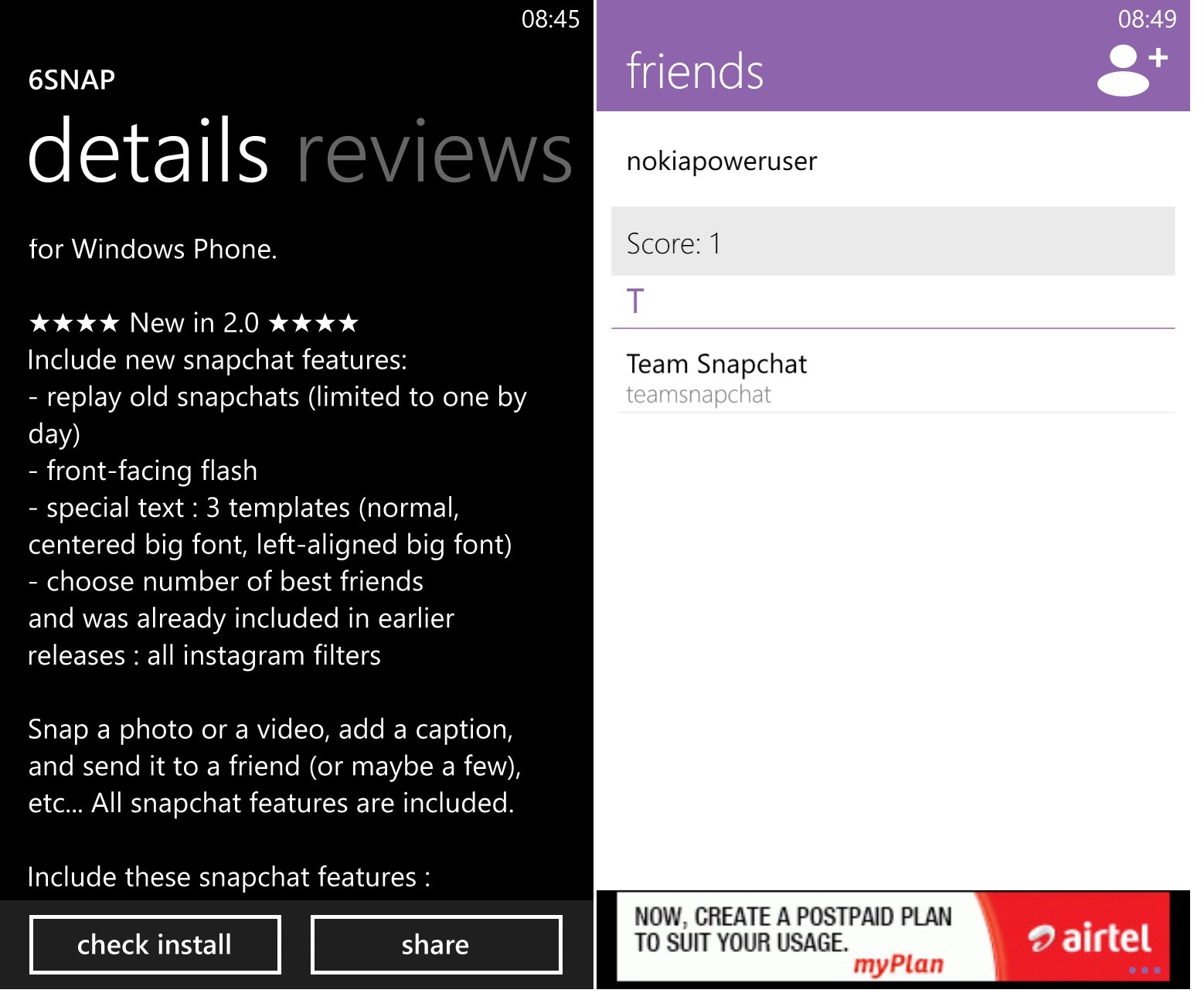Tap check install for 6snap
The width and height of the screenshot is (1204, 1000).
154,944
